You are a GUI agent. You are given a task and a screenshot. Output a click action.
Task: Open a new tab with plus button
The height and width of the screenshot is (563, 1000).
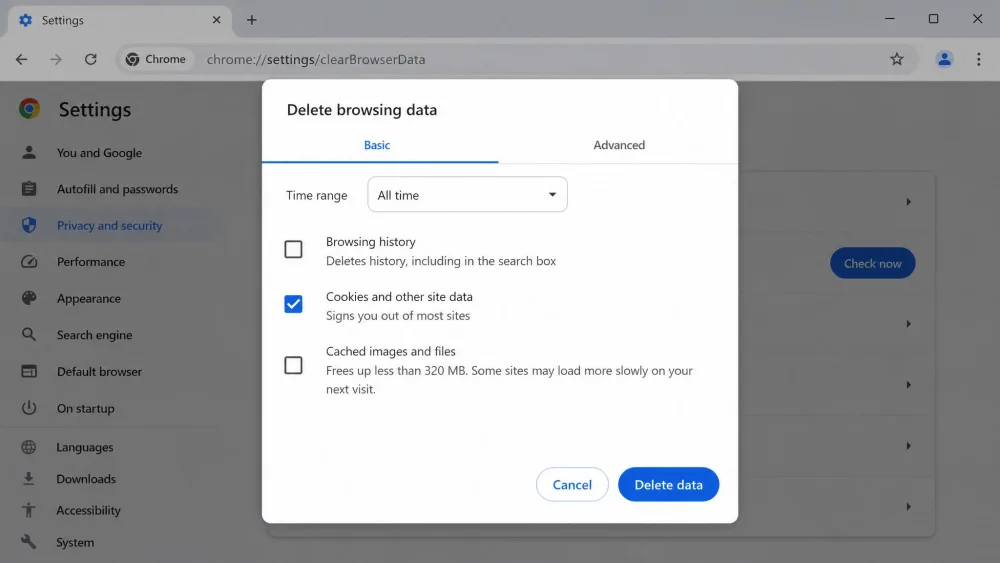(x=251, y=20)
